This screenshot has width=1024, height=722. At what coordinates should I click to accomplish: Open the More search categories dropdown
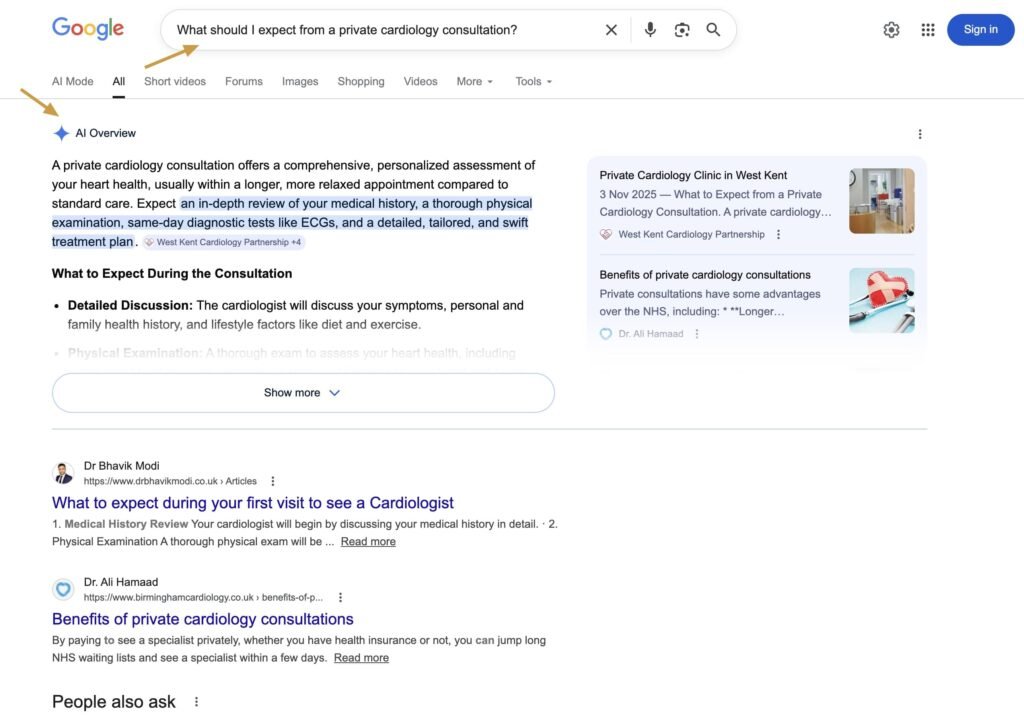click(474, 81)
